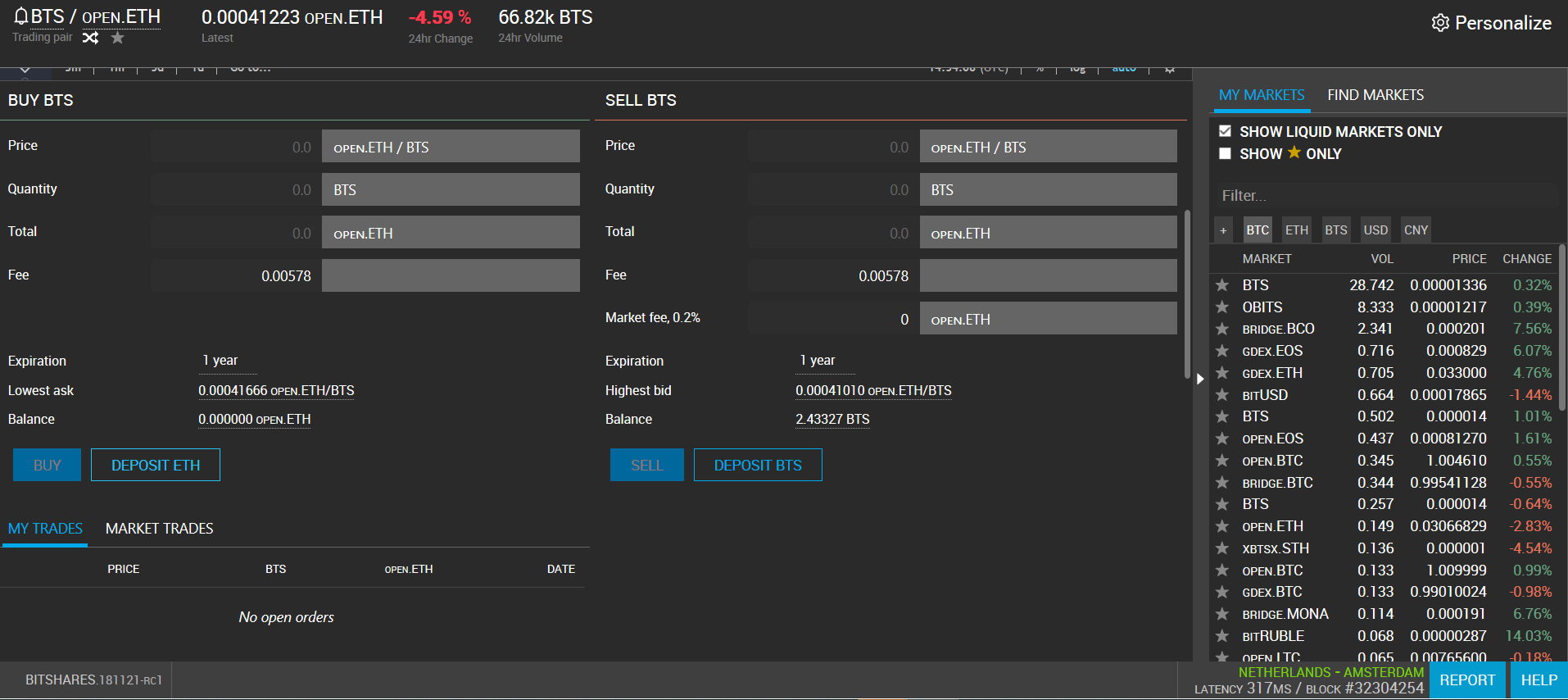The width and height of the screenshot is (1568, 700).
Task: Sort markets by PRICE column
Action: click(x=1469, y=259)
